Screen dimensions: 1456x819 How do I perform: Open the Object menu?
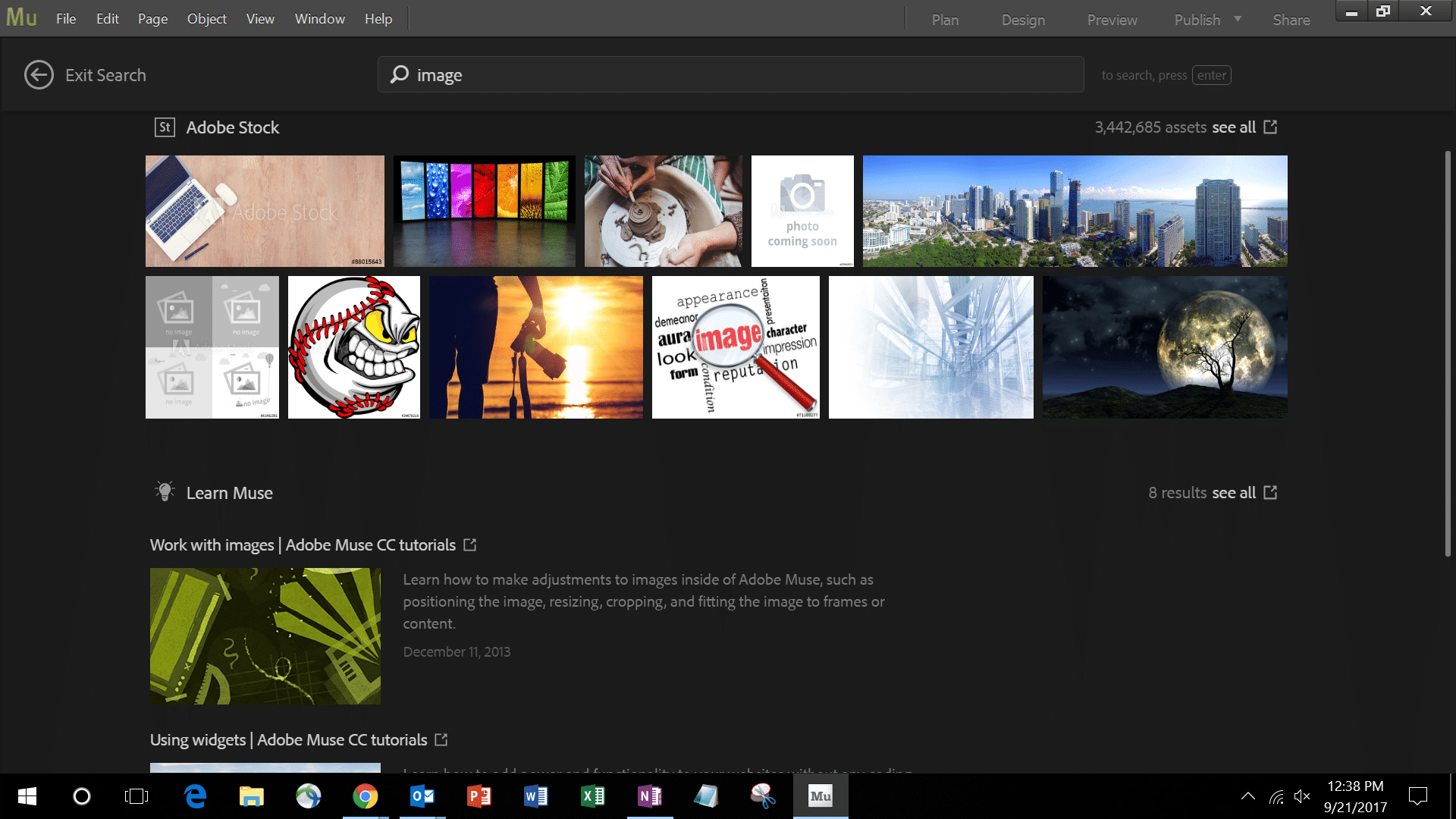206,18
